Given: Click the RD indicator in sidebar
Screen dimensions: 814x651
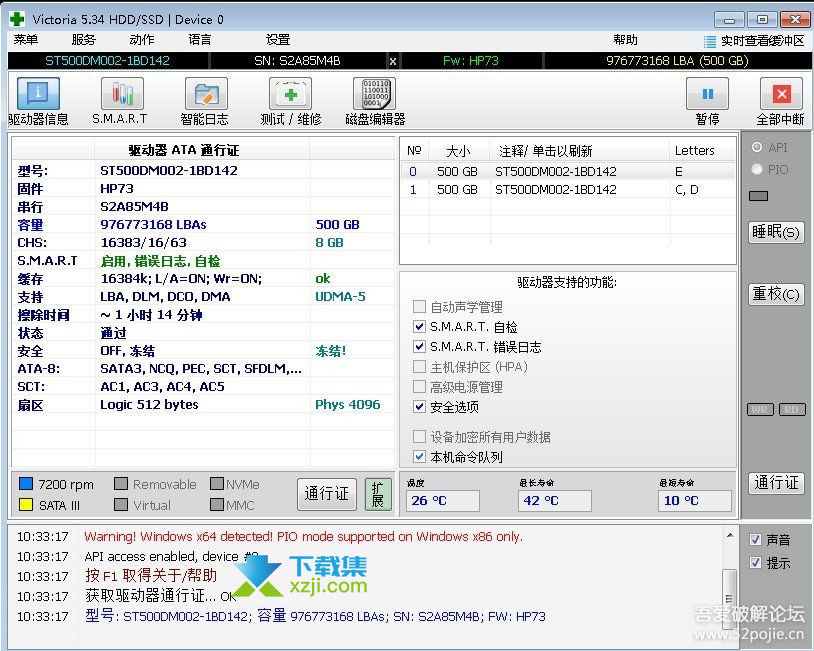Looking at the screenshot, I should 792,410.
